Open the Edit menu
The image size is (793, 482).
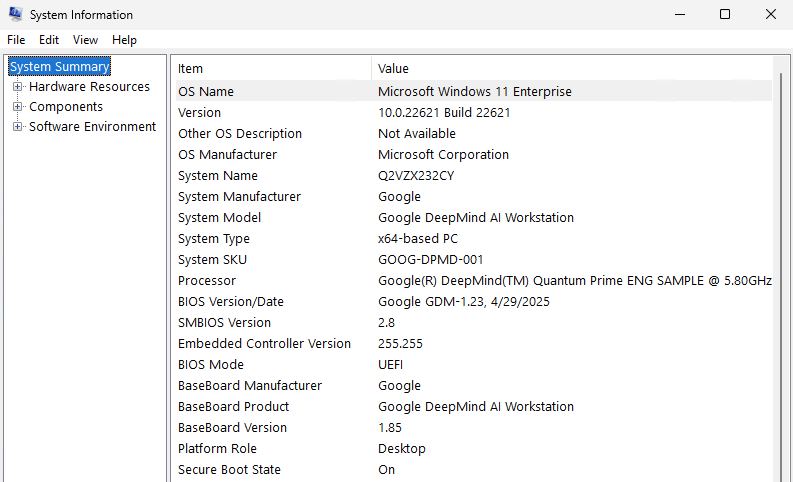49,39
